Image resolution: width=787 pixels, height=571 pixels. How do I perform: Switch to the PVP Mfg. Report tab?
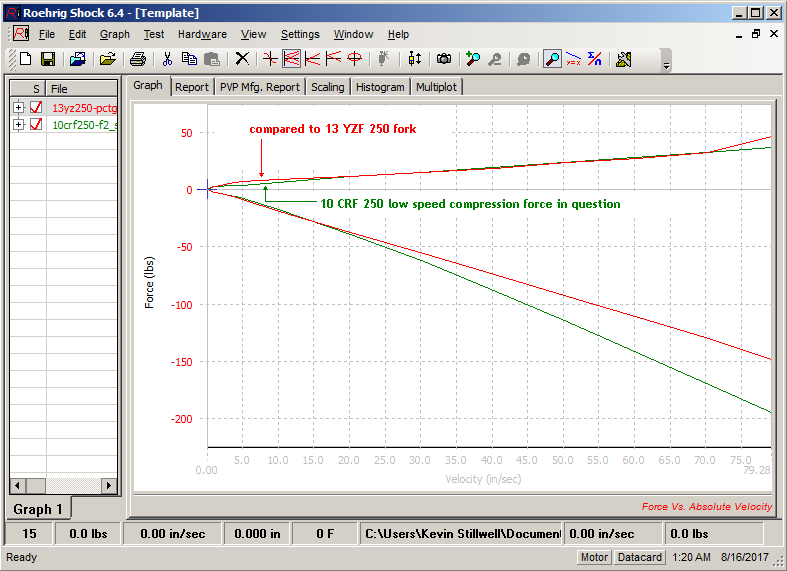point(260,87)
